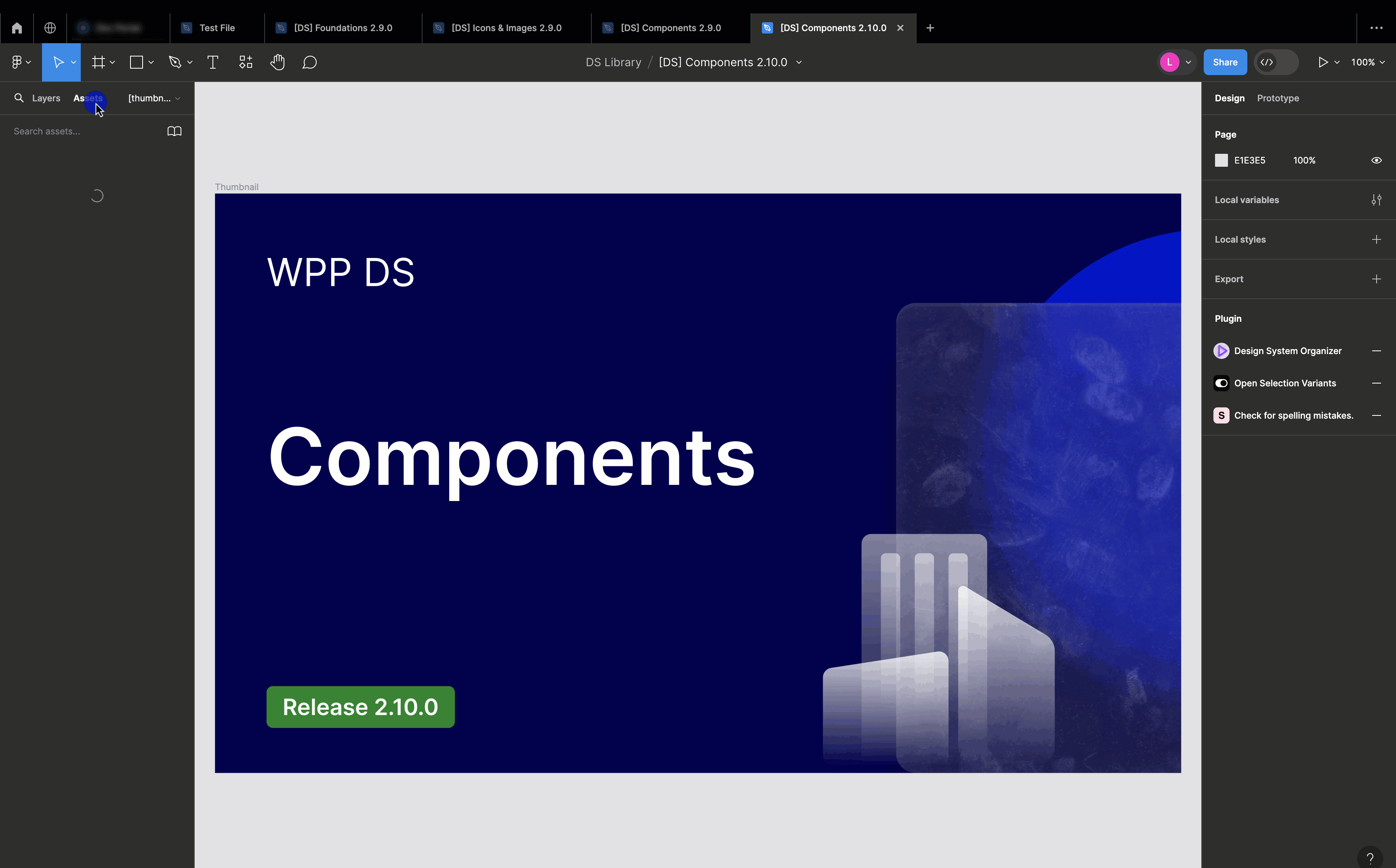Screen dimensions: 1396x868
Task: Present prototype with play icon
Action: [x=1322, y=62]
